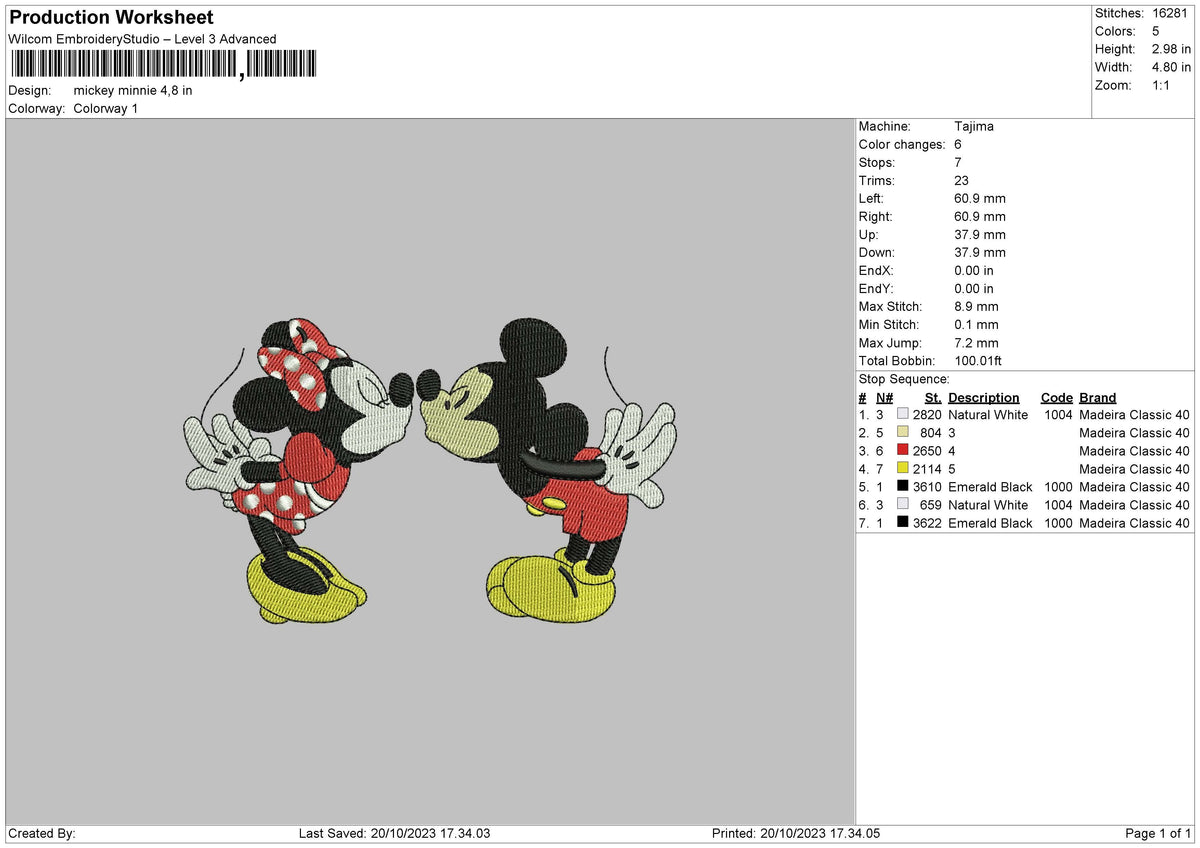Select the Trims value '23'
This screenshot has height=848, width=1200.
(962, 181)
